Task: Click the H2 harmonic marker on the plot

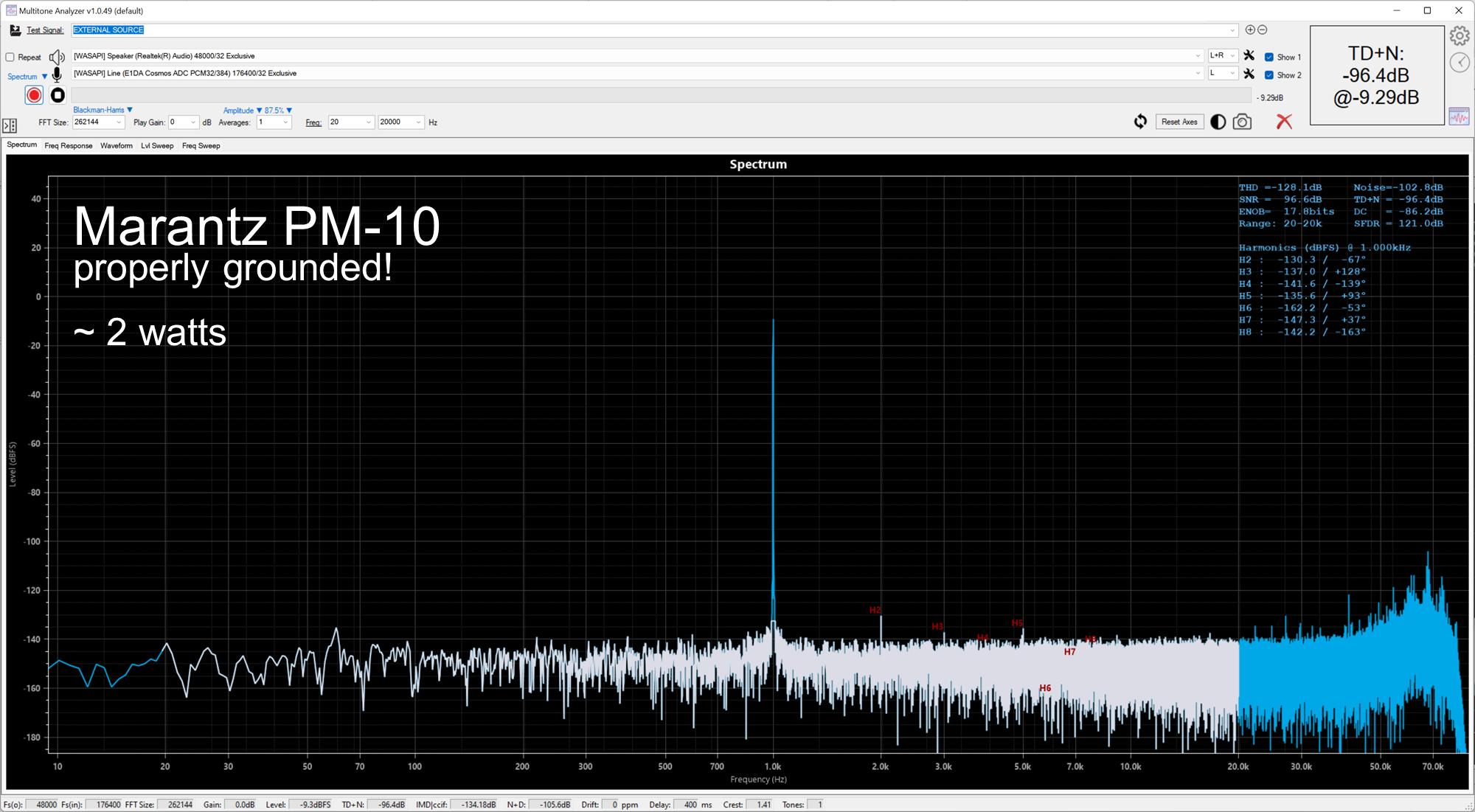Action: point(875,611)
